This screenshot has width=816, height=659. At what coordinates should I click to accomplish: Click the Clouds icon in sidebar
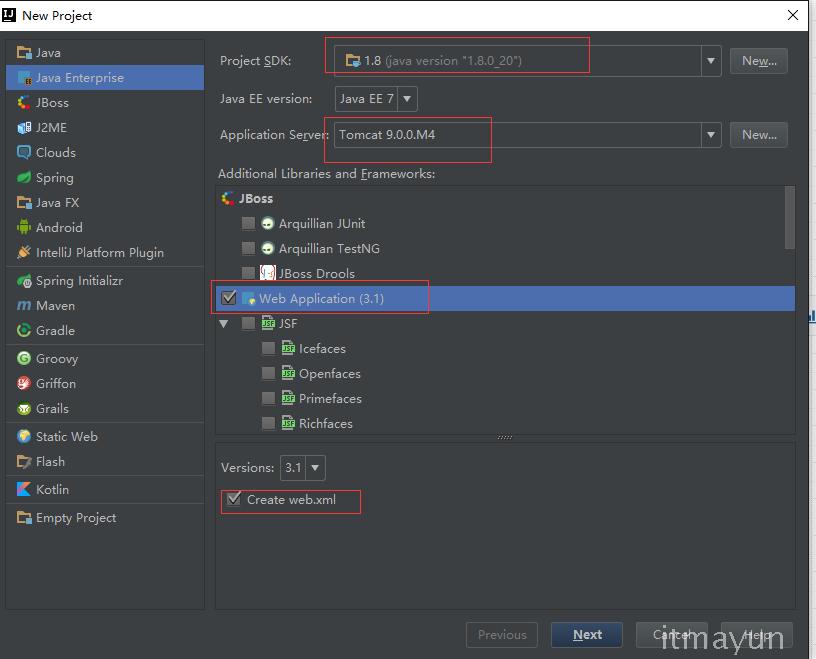pyautogui.click(x=24, y=153)
